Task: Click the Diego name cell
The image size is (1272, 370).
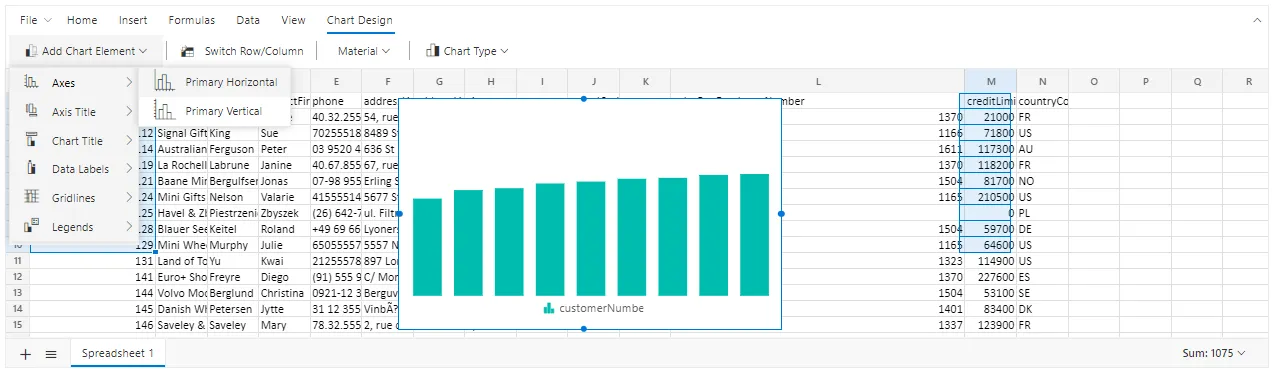Action: point(284,277)
